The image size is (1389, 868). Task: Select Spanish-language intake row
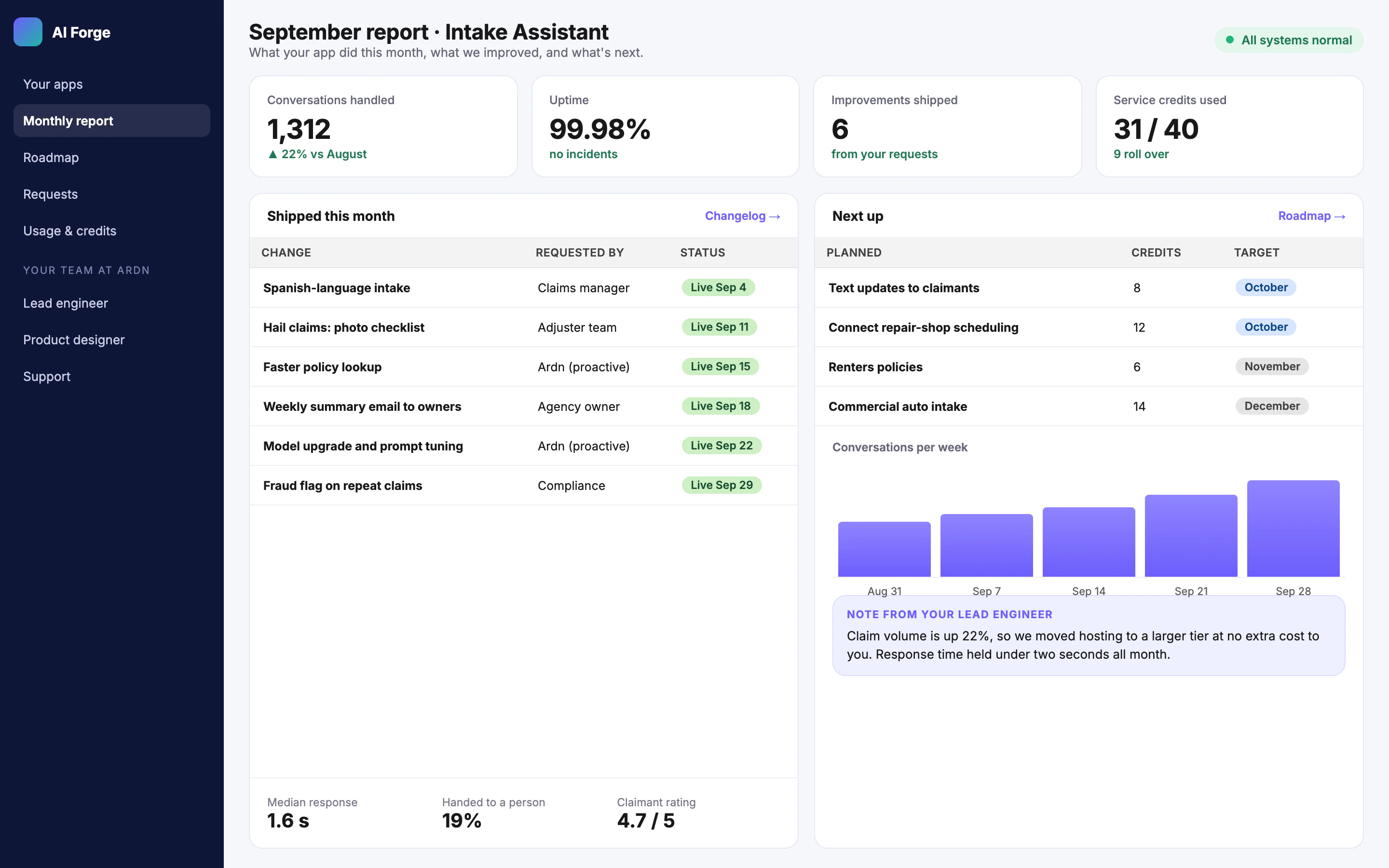coord(523,287)
